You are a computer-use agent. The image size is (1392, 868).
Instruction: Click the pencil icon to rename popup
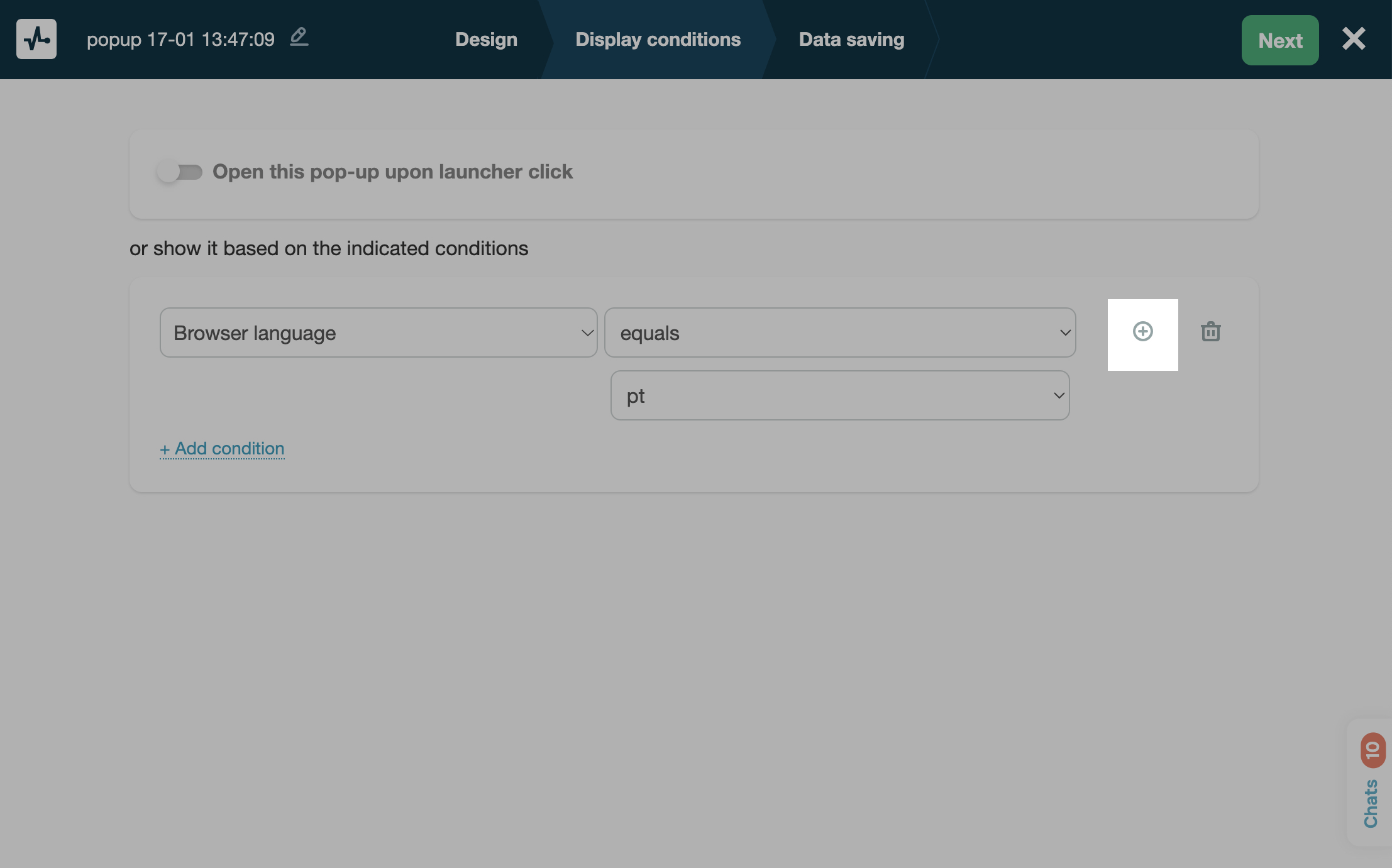pyautogui.click(x=299, y=37)
